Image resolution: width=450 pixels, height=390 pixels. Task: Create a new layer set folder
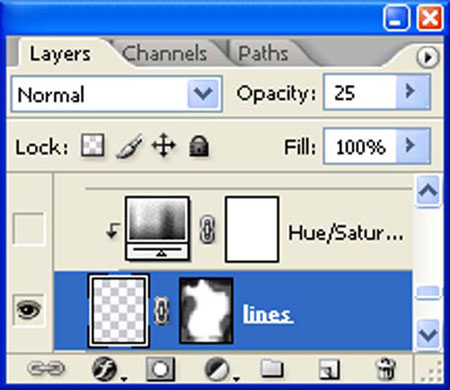(272, 369)
